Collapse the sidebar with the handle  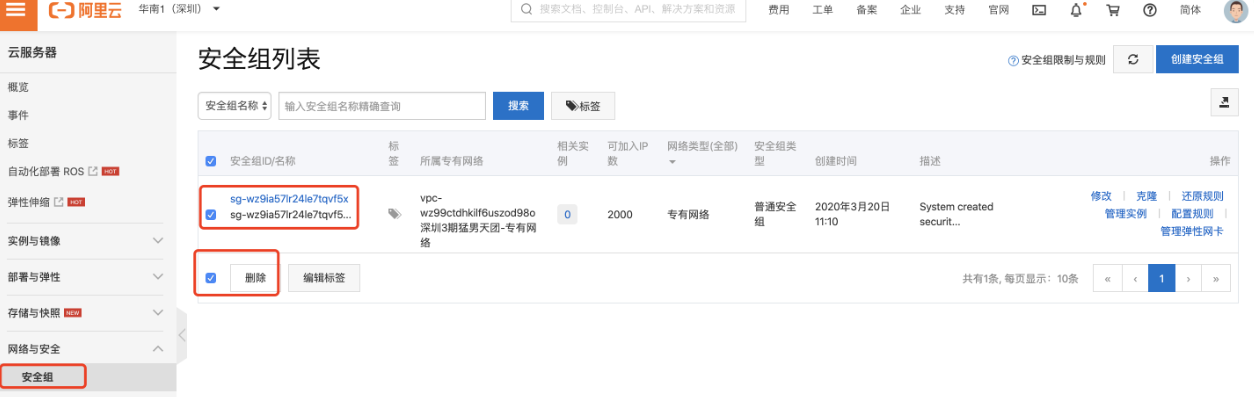pyautogui.click(x=182, y=335)
